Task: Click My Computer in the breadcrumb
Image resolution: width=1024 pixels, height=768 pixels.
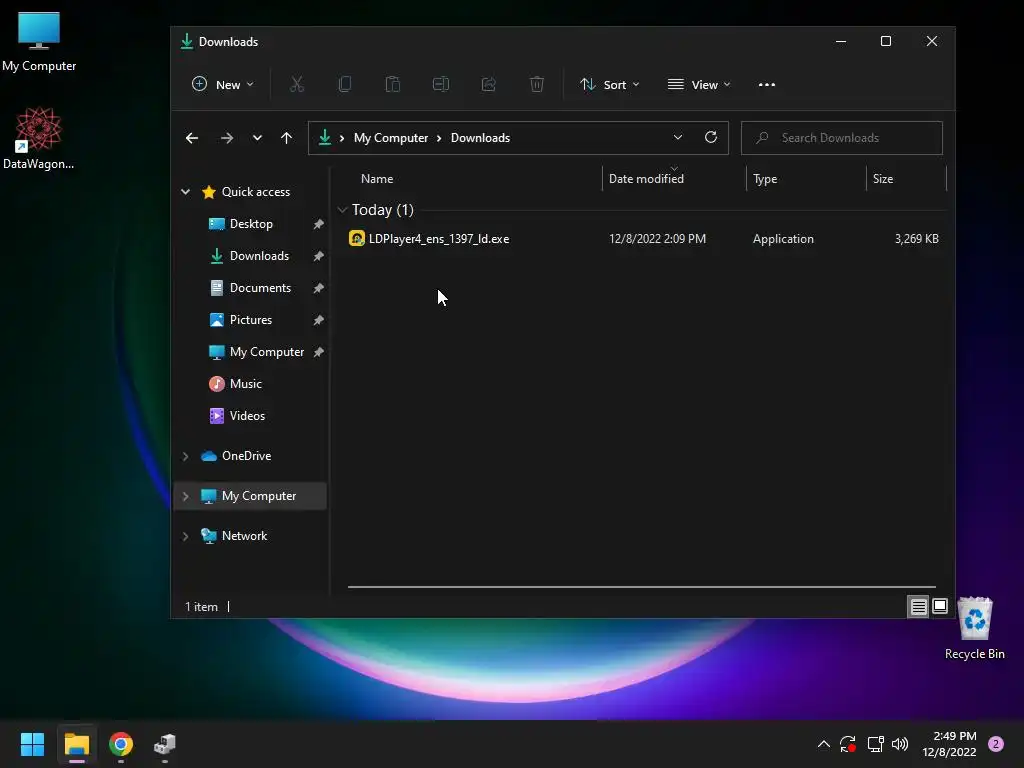Action: [391, 138]
